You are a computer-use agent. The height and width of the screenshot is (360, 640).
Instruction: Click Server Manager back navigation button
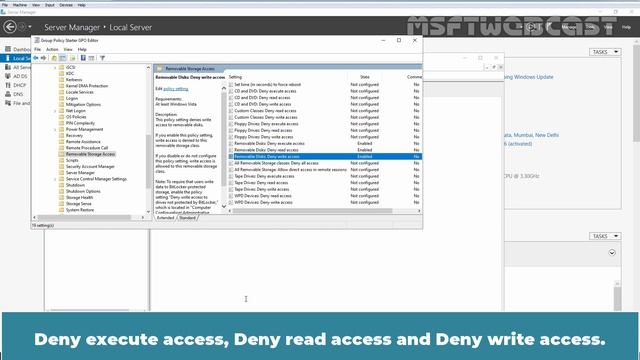[10, 27]
